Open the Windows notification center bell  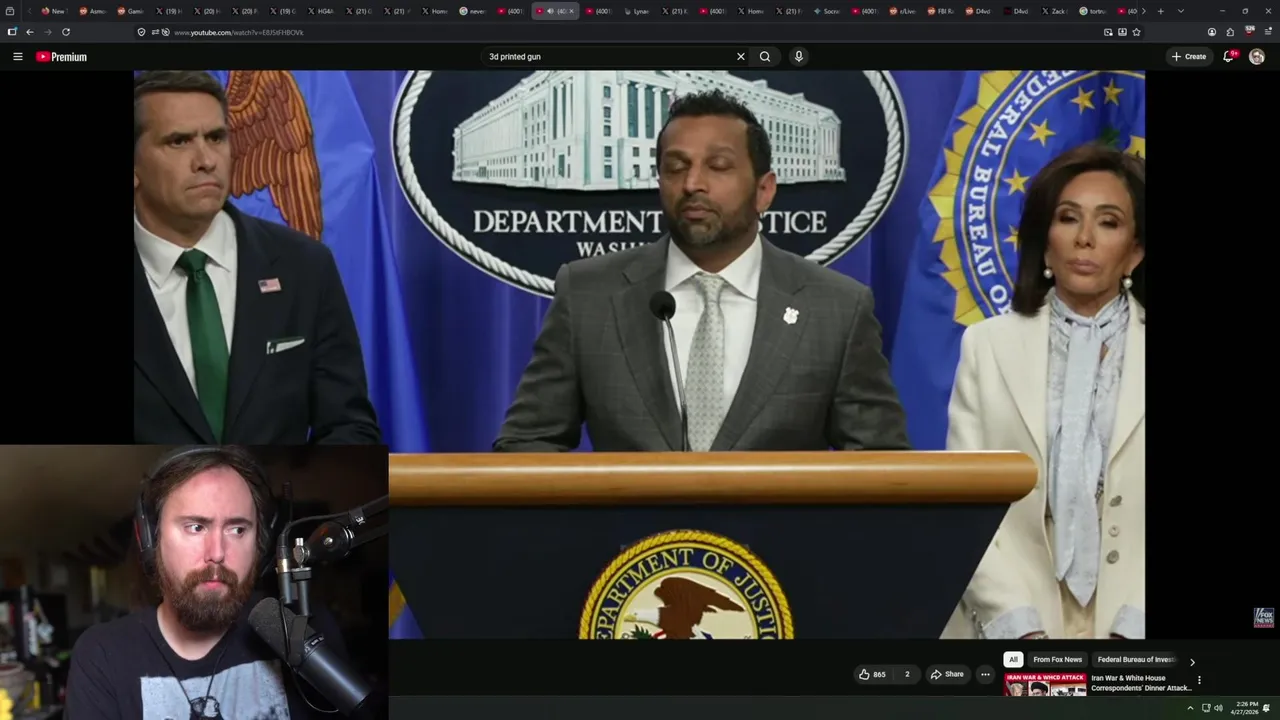click(1267, 708)
